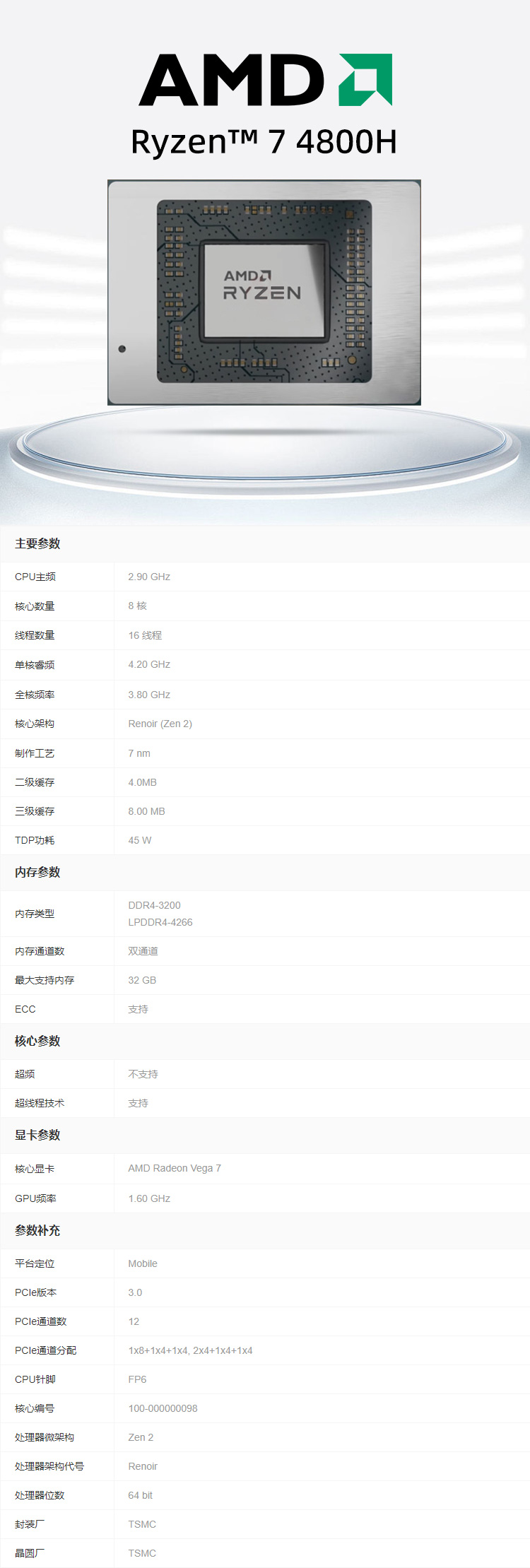Click the 核心数量 label

(35, 606)
